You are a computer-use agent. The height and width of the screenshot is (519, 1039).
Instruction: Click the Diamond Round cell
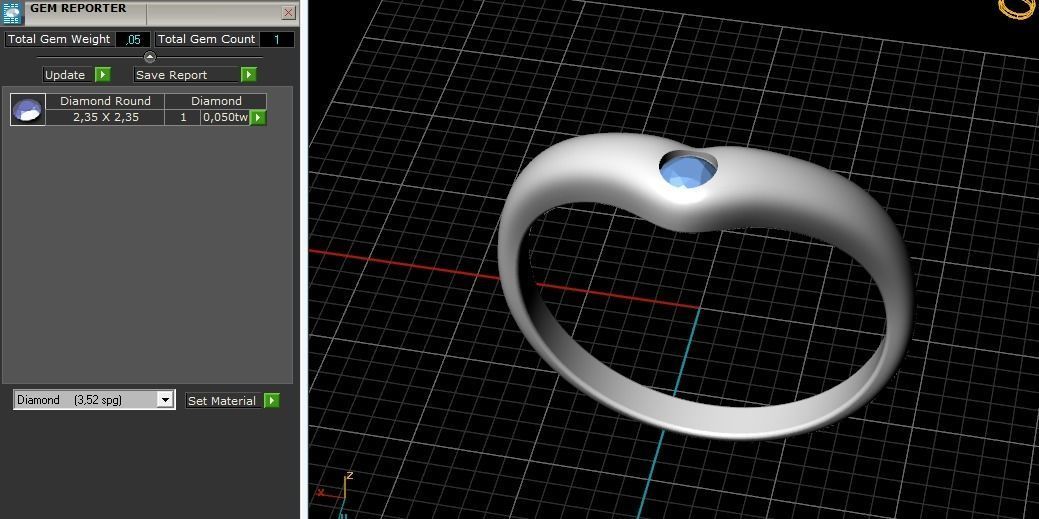(105, 101)
